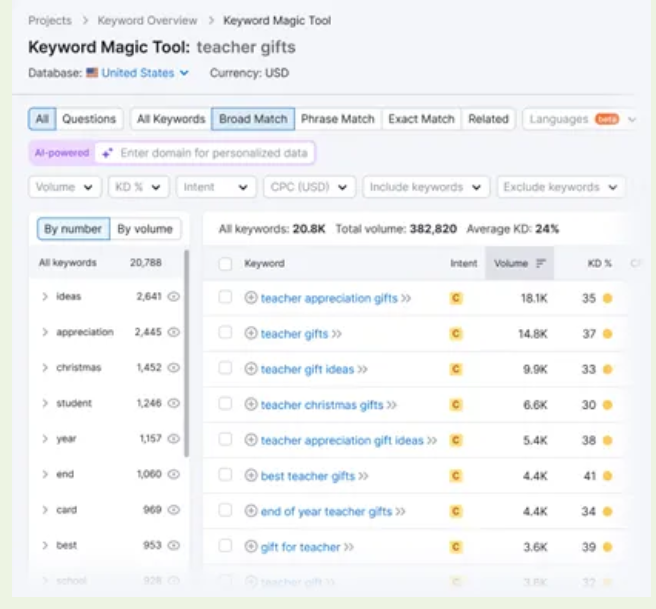Viewport: 656px width, 609px height.
Task: Open the Intent filter dropdown
Action: (216, 187)
